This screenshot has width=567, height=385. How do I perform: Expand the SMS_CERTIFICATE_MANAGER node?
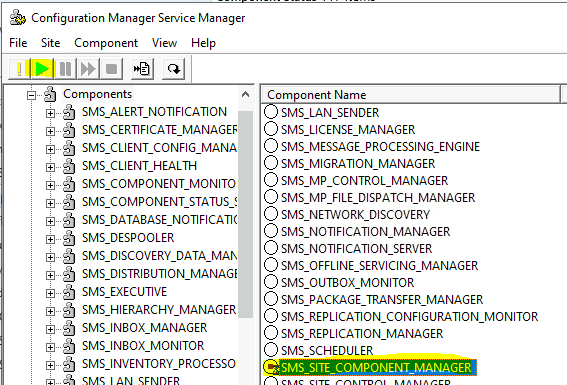(x=50, y=131)
